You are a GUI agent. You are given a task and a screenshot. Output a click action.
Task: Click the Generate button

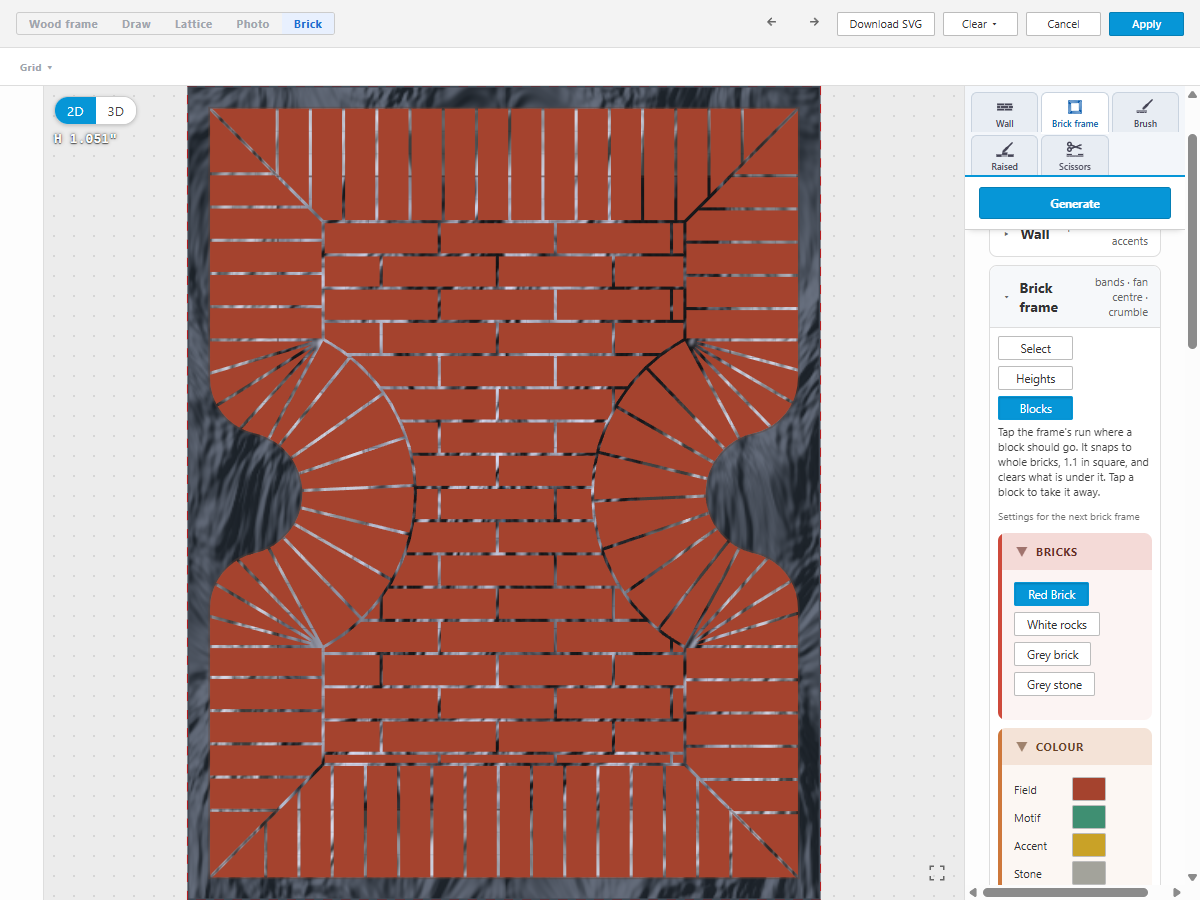click(1075, 203)
